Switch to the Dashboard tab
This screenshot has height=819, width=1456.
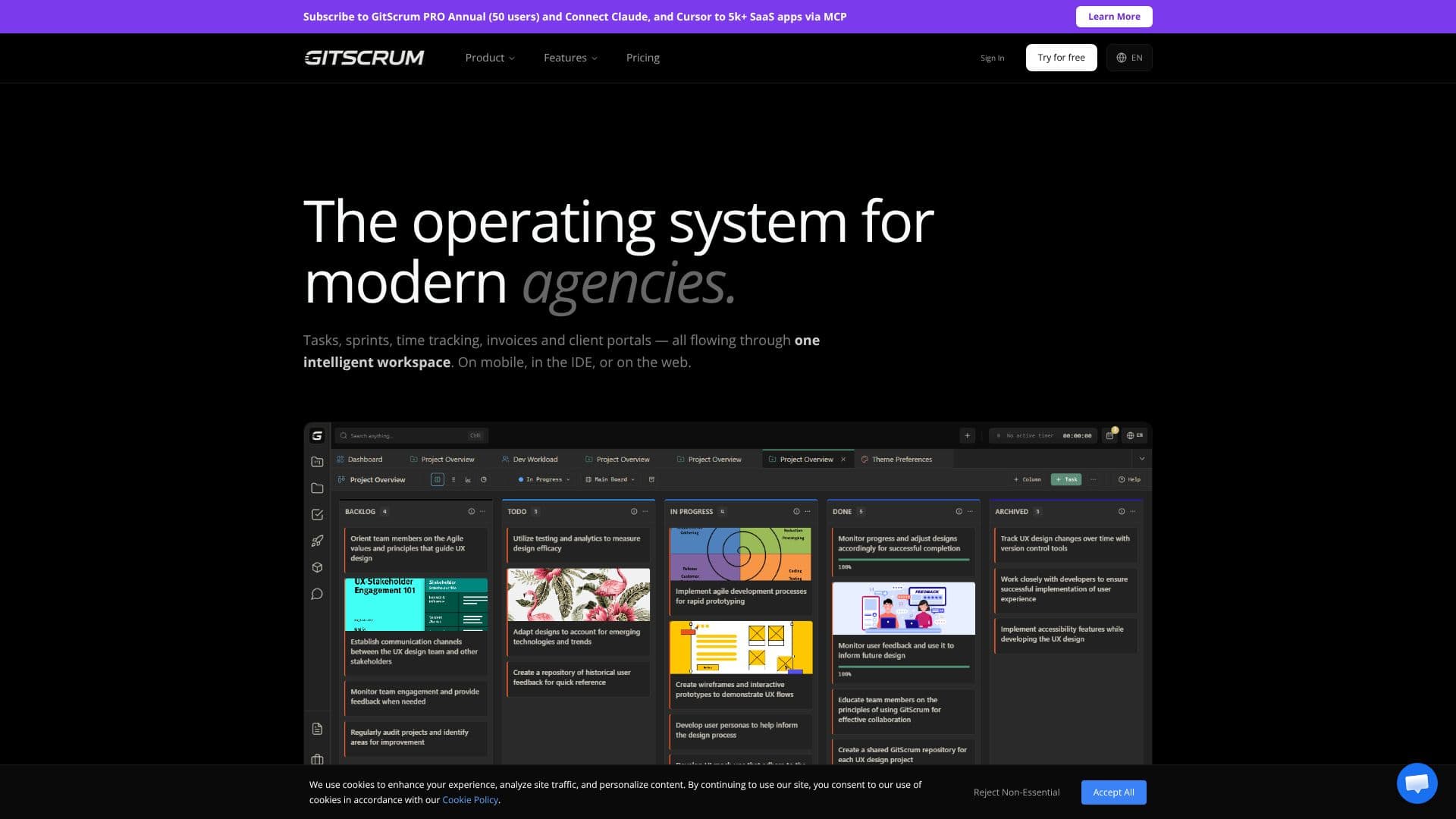point(359,459)
